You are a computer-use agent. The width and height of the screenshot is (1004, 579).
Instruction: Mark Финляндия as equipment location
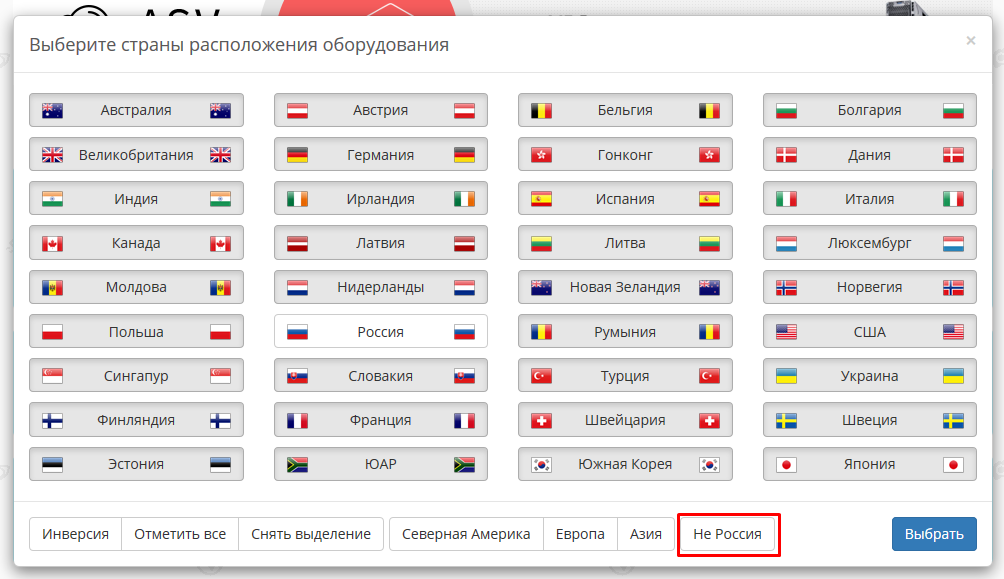pyautogui.click(x=136, y=420)
